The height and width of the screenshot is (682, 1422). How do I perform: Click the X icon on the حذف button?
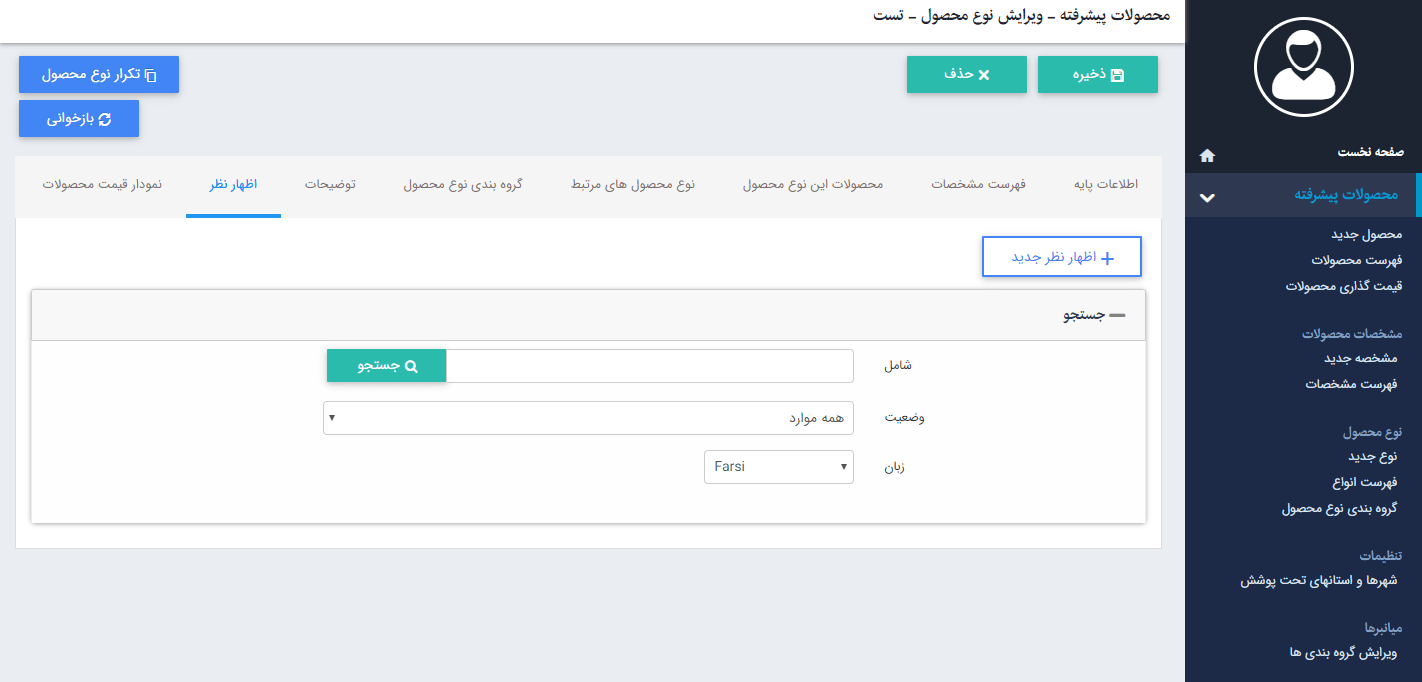[986, 74]
